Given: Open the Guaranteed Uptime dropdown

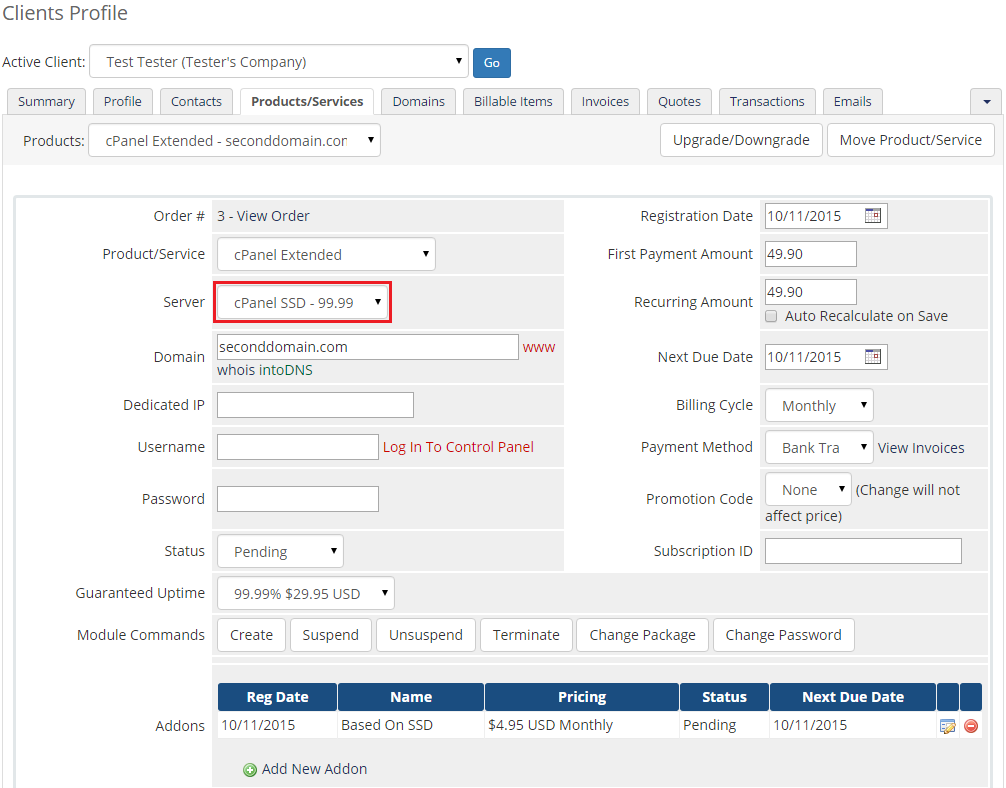Looking at the screenshot, I should [x=305, y=594].
